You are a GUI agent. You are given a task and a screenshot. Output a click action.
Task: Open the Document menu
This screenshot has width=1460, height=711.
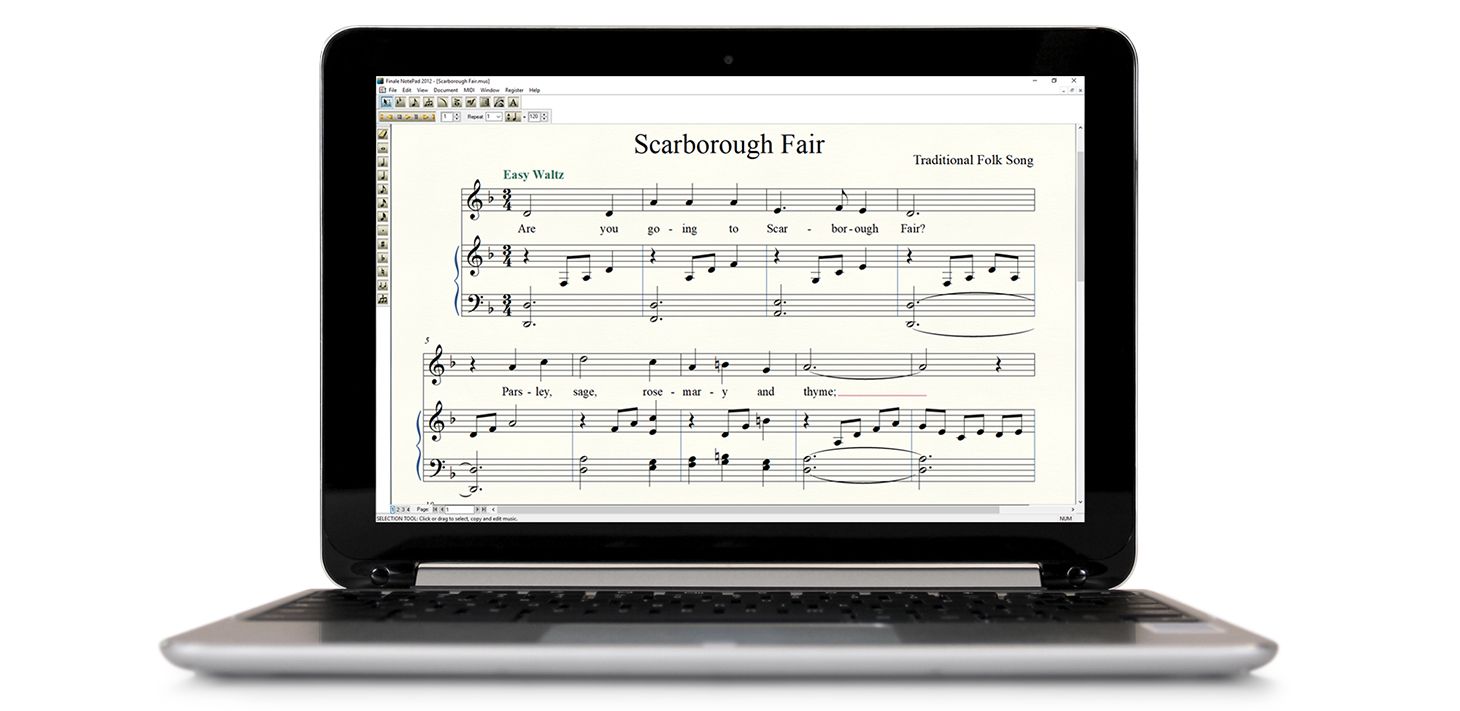point(446,90)
